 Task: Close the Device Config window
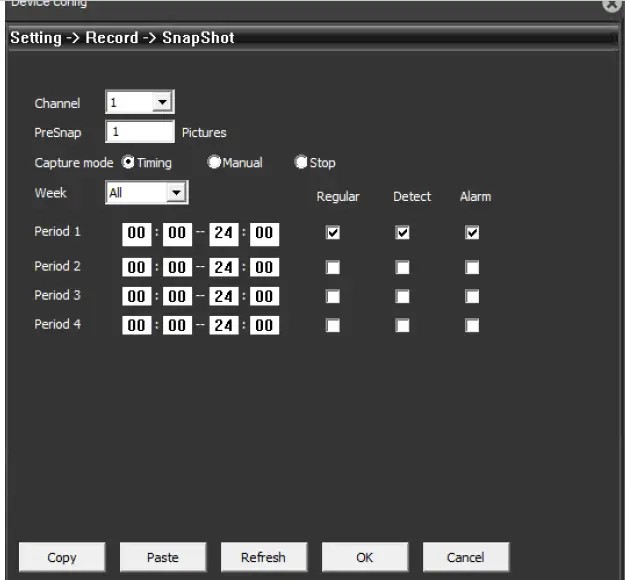[x=612, y=5]
